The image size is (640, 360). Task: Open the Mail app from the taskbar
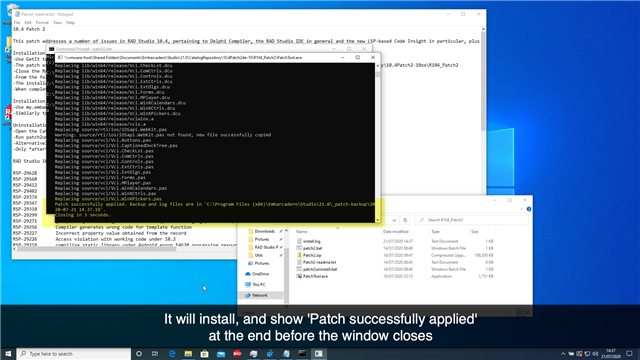[221, 353]
